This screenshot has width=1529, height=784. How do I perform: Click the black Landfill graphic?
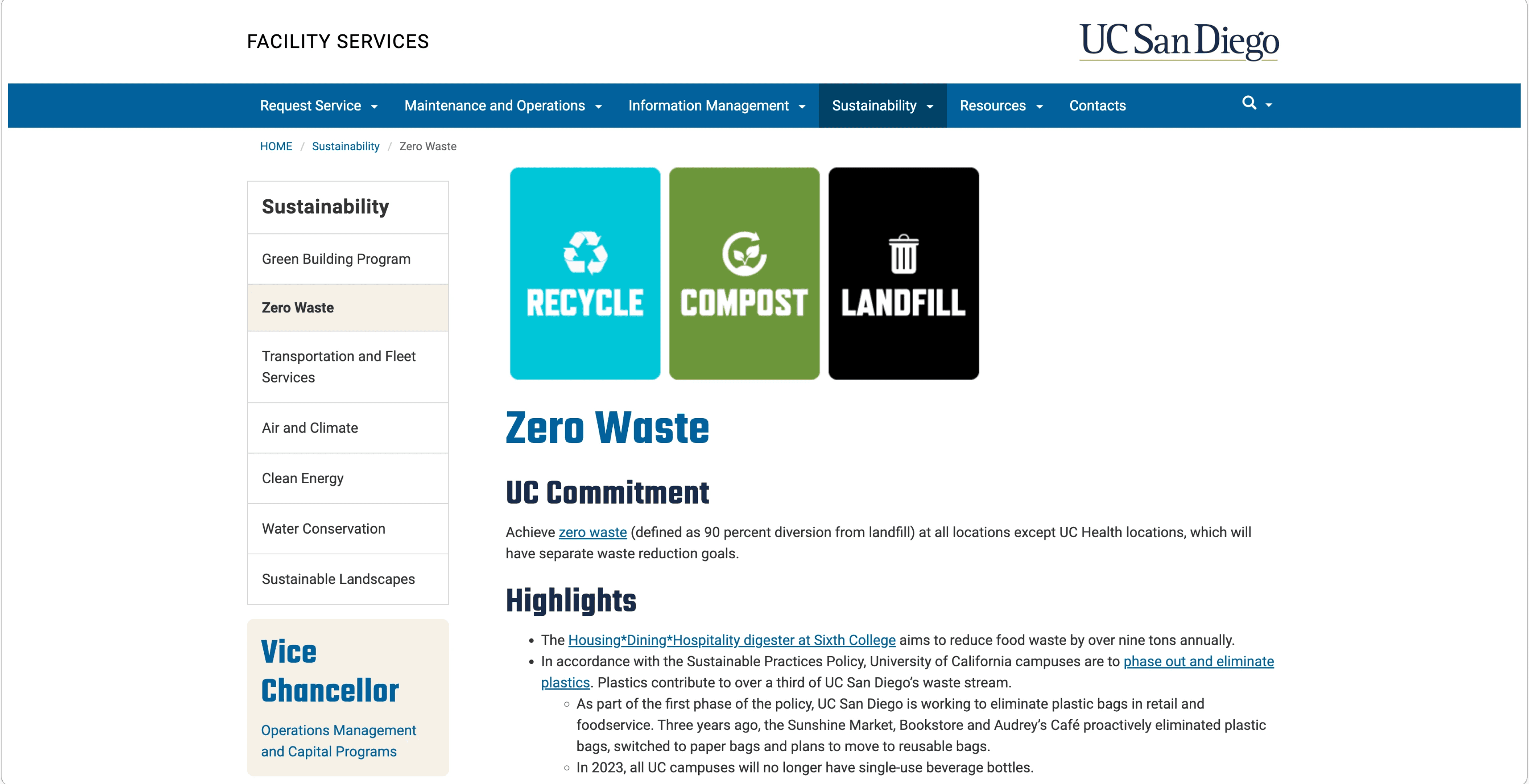click(903, 273)
